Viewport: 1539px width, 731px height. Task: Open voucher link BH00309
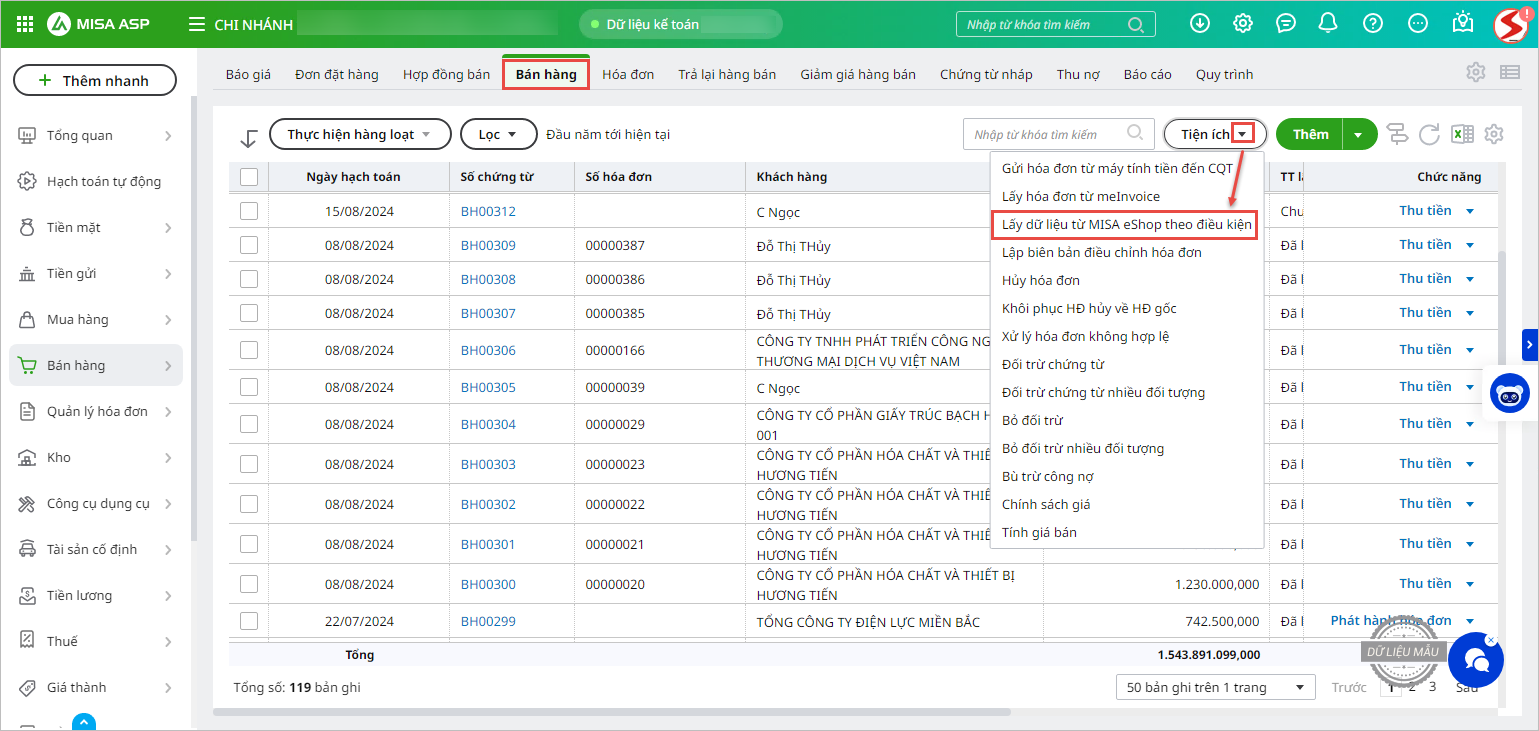(x=488, y=246)
